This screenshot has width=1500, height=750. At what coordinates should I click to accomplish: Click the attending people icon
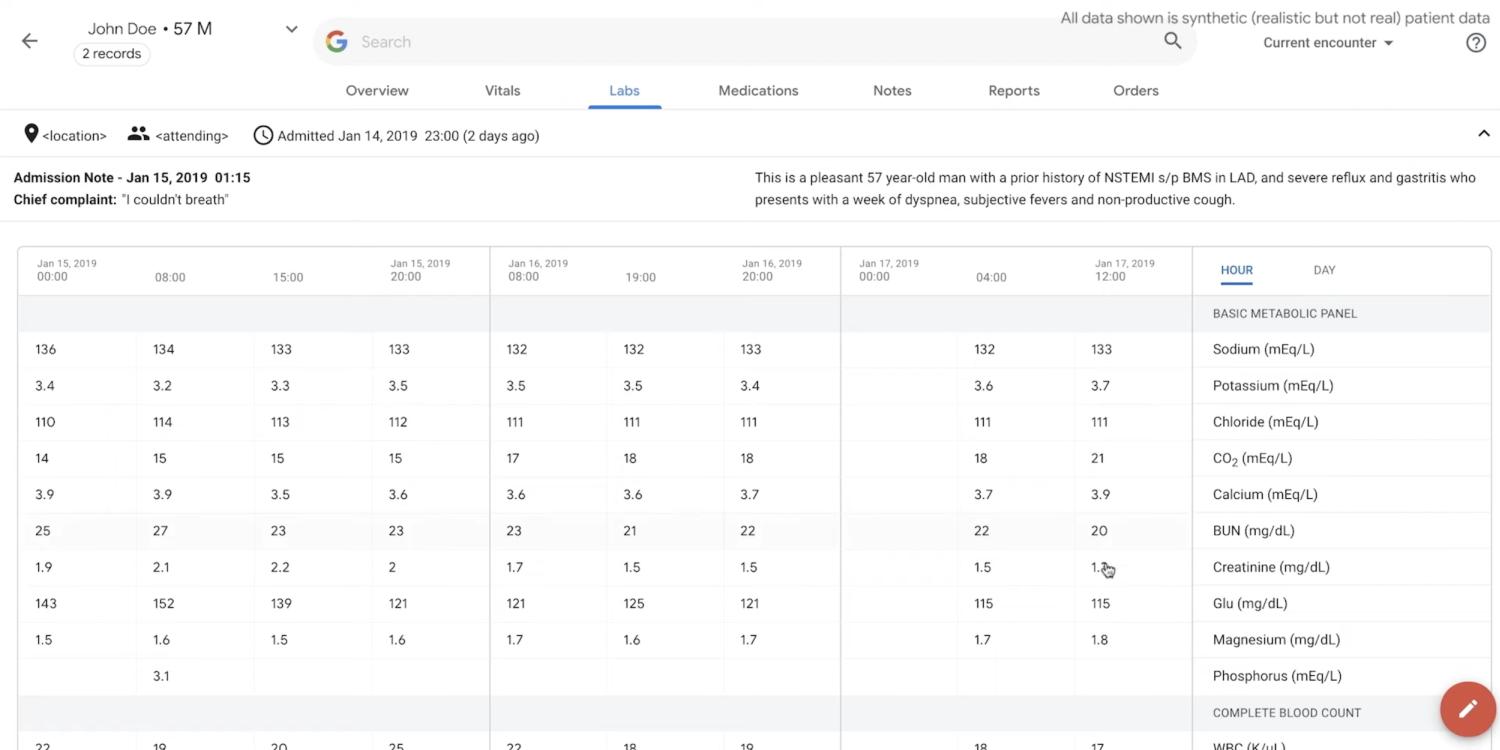[138, 134]
